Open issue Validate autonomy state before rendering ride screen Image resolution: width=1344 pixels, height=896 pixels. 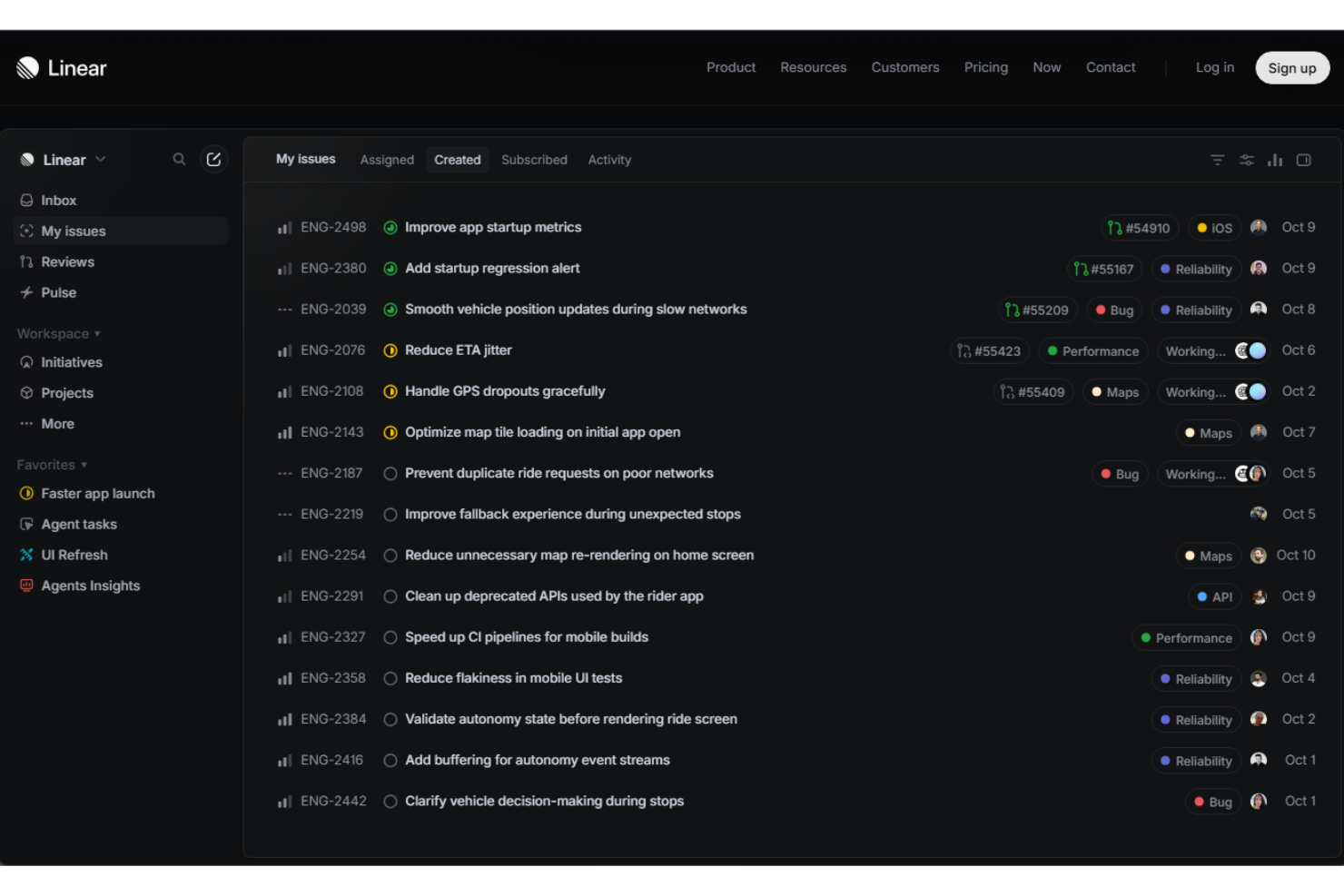pos(571,719)
